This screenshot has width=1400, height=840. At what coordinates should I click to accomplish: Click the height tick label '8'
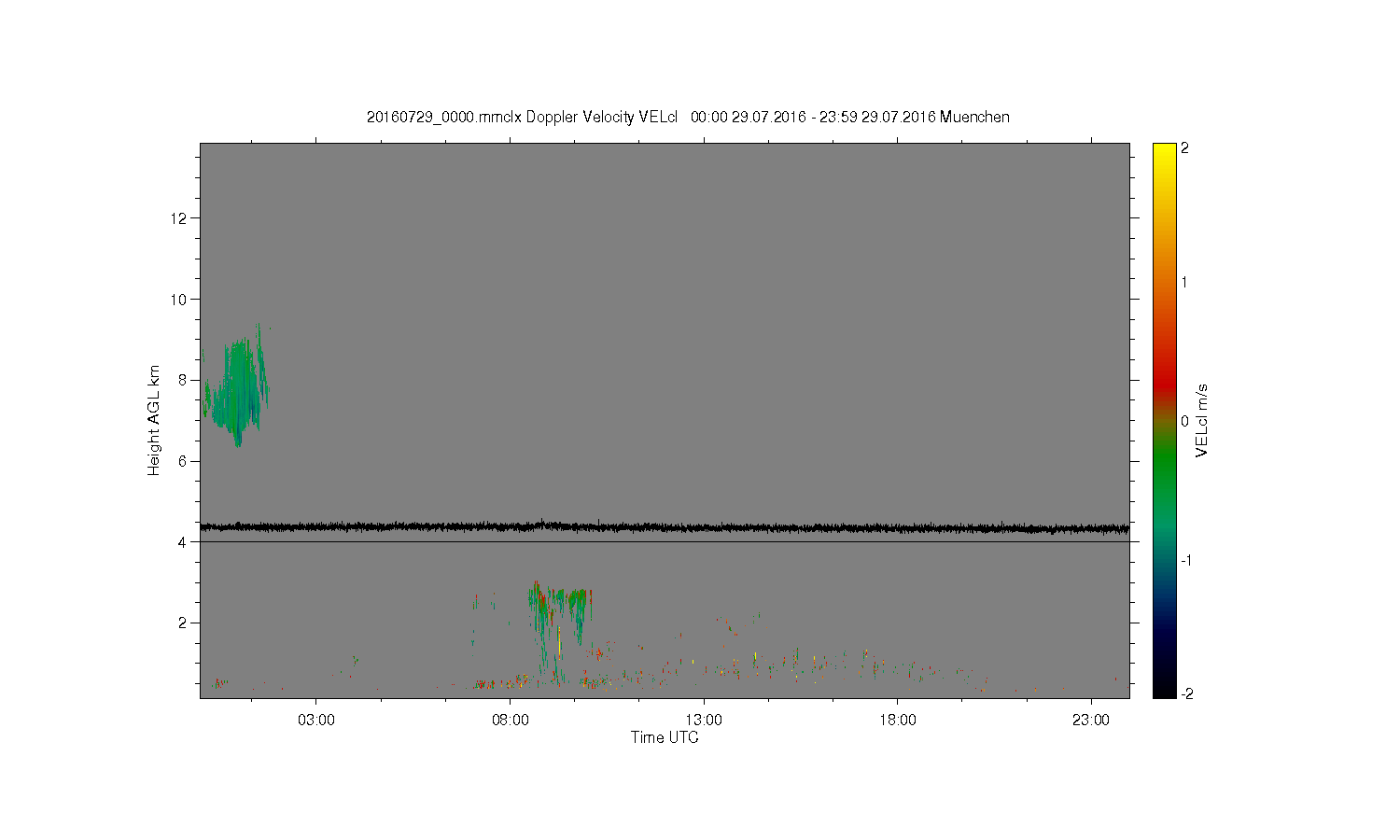(184, 380)
